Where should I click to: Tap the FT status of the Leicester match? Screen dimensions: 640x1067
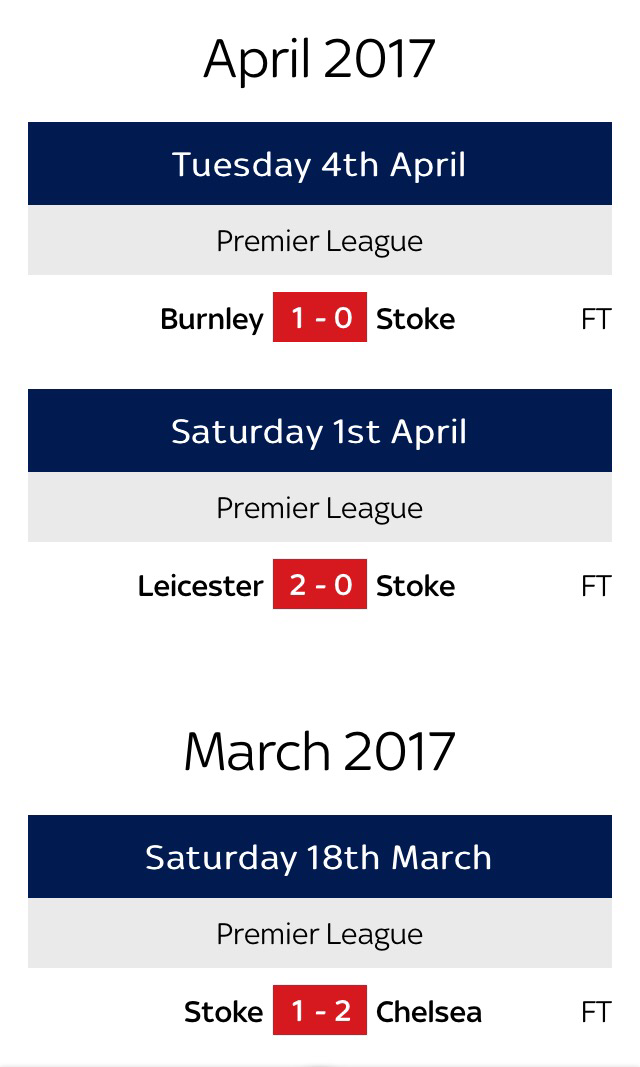(595, 586)
